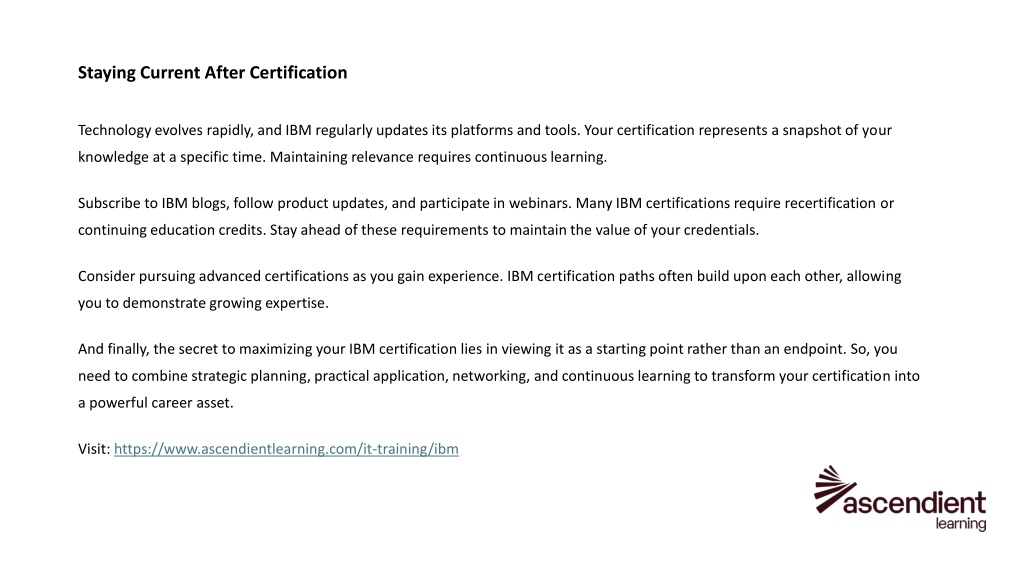The width and height of the screenshot is (1024, 576).
Task: Click the paragraph beginning 'Technology evolves rapidly'
Action: (485, 143)
